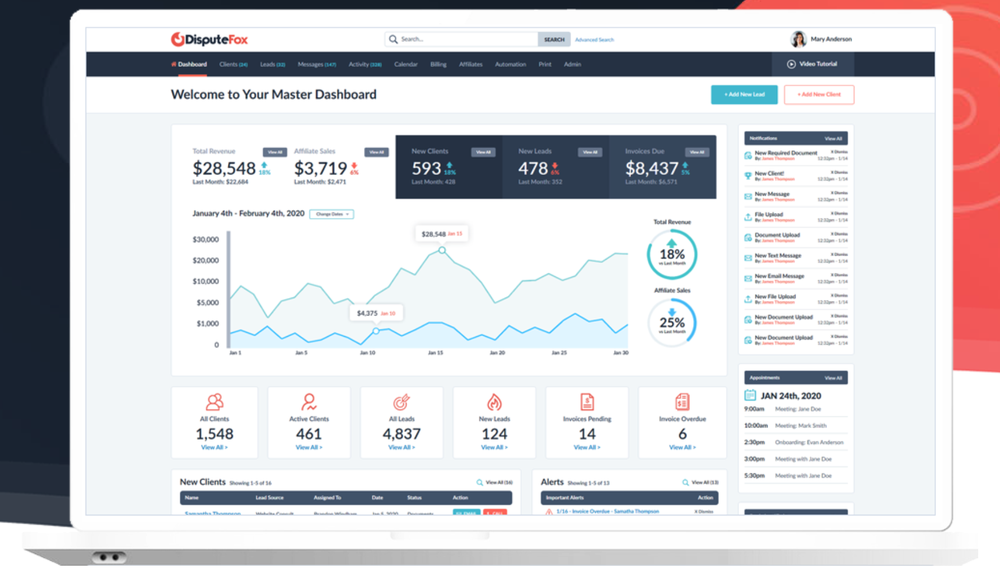The image size is (1000, 584).
Task: Click View All on New Leads stat
Action: pos(590,152)
